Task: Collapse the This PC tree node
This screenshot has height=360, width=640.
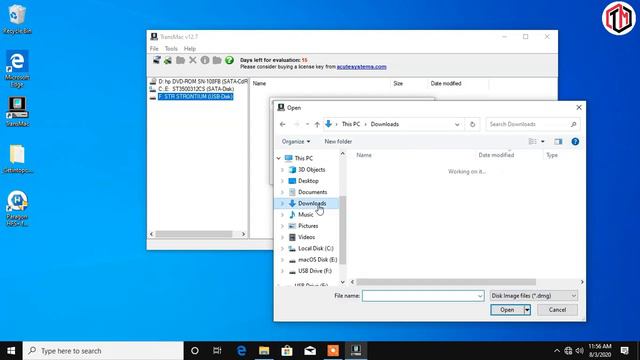Action: click(x=279, y=158)
